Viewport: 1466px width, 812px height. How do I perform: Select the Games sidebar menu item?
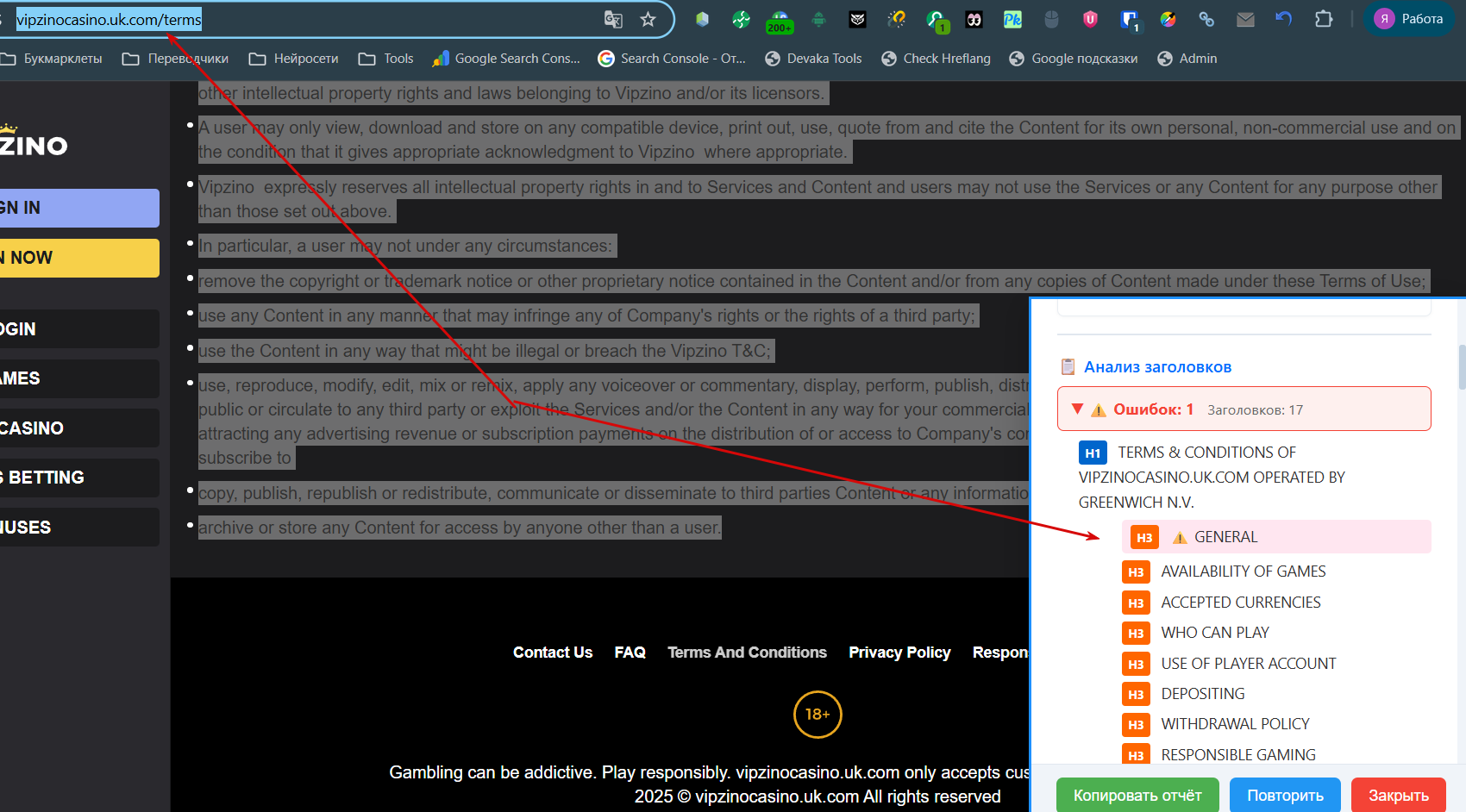pyautogui.click(x=79, y=378)
